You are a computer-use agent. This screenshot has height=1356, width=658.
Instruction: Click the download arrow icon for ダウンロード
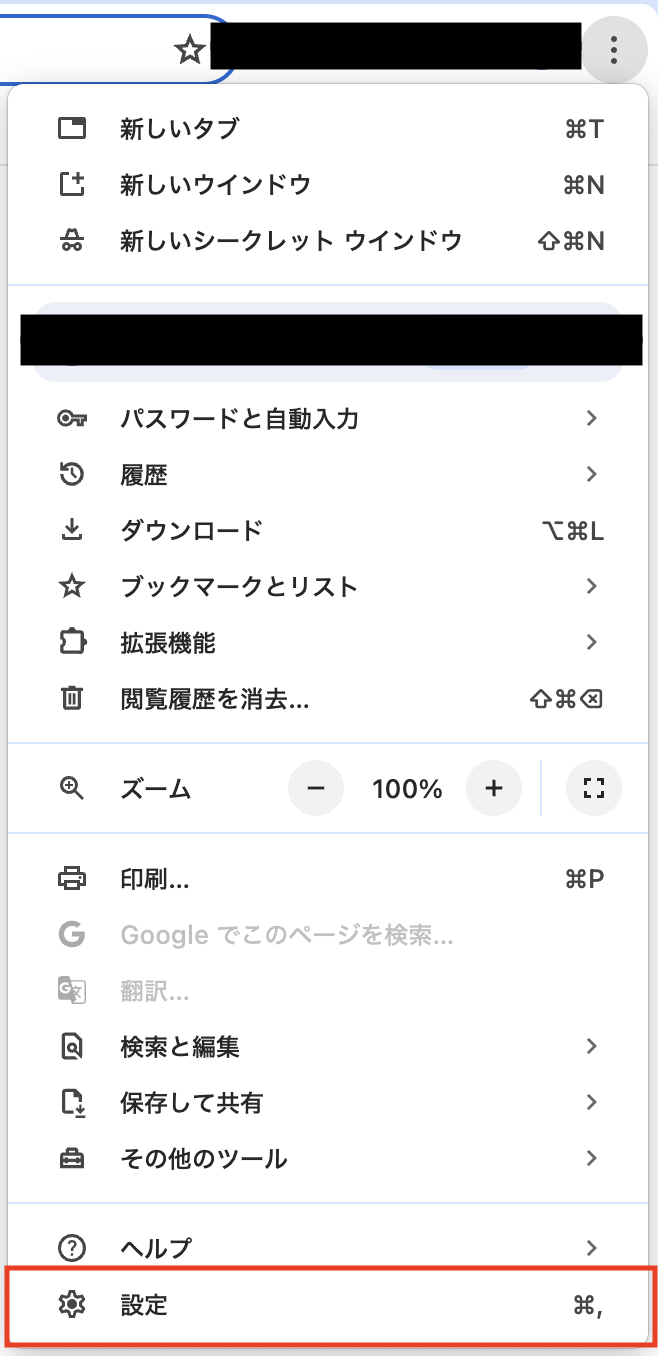(x=72, y=530)
